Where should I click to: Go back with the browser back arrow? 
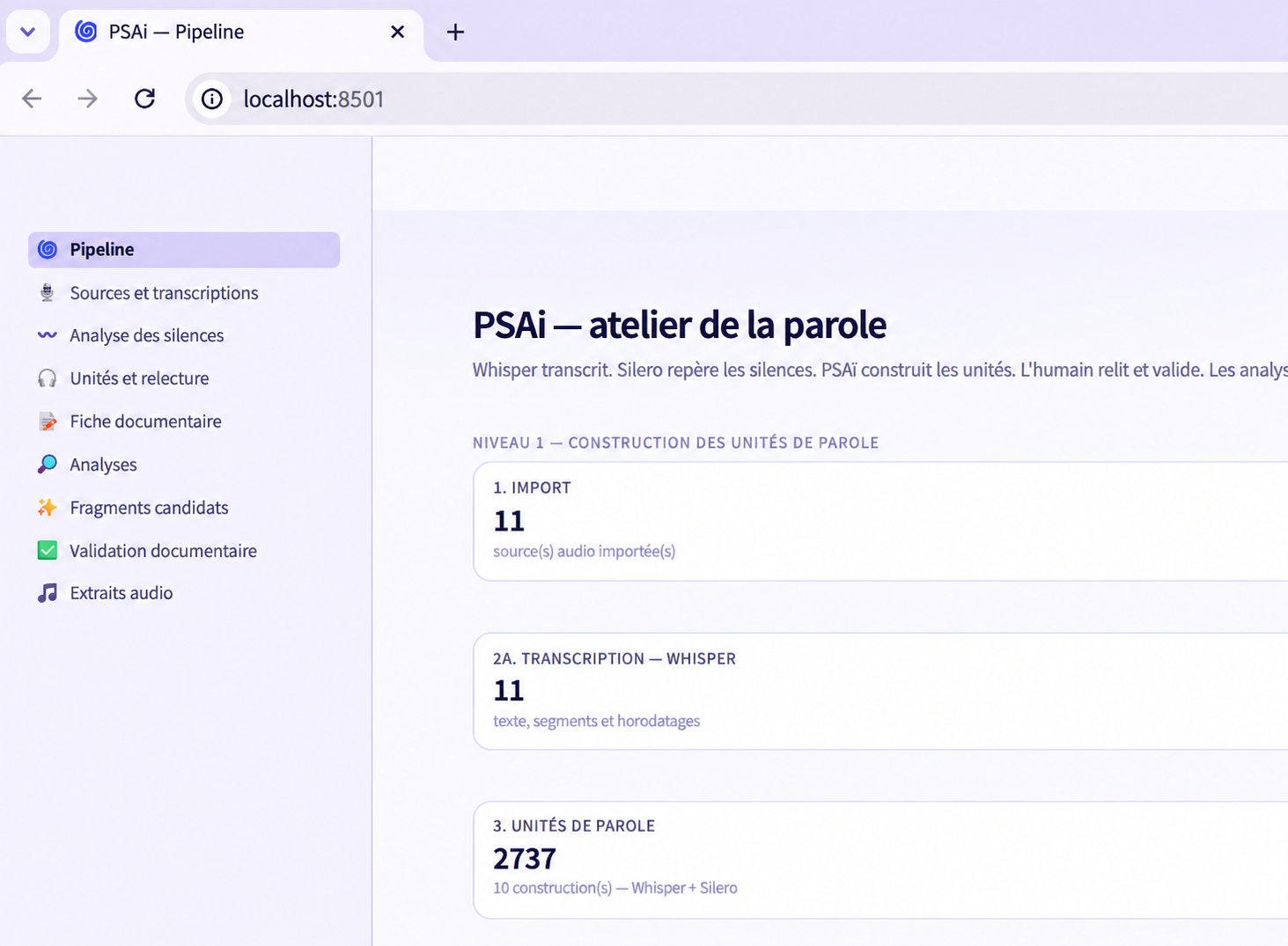click(32, 99)
